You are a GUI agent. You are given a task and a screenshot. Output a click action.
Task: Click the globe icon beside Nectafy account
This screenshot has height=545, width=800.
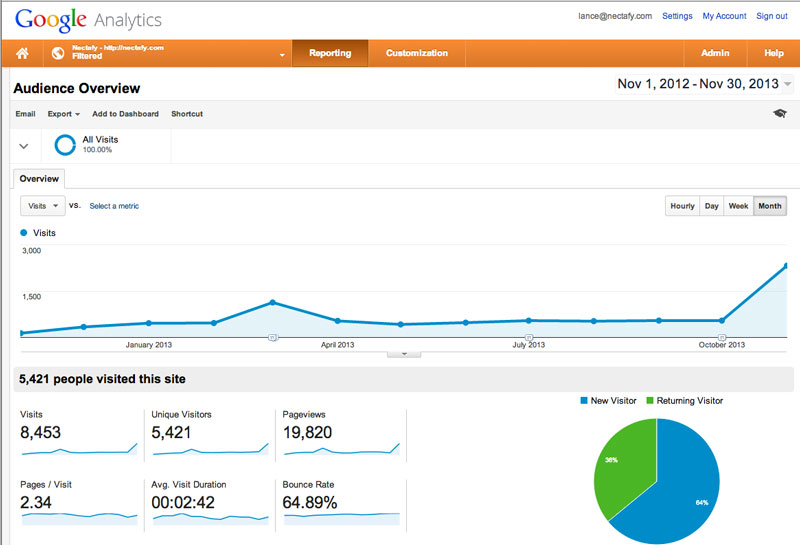(58, 53)
